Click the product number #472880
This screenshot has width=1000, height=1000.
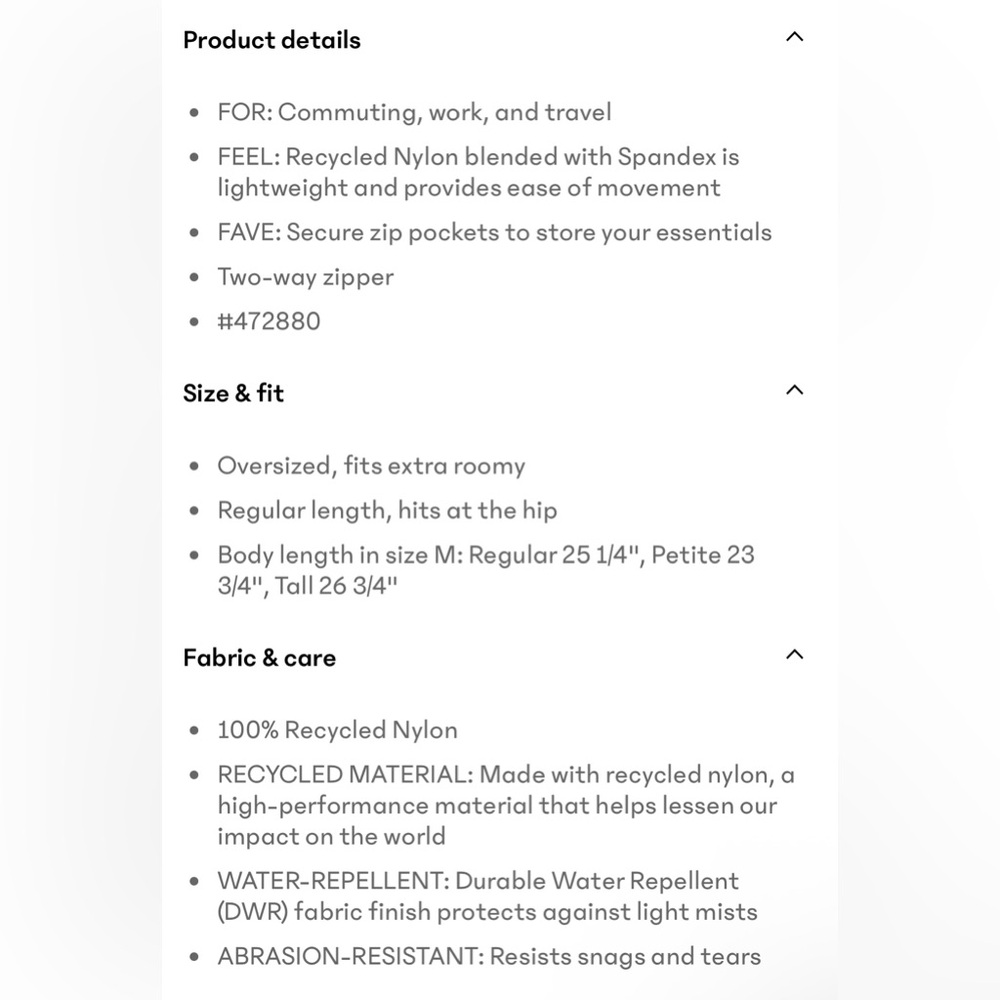point(269,321)
